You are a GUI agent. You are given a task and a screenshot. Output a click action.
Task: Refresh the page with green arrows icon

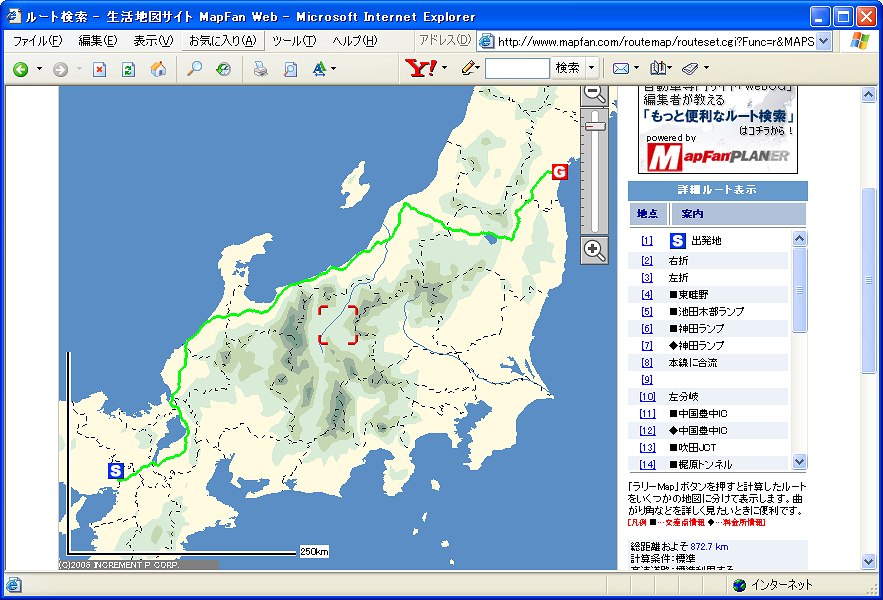click(x=128, y=69)
